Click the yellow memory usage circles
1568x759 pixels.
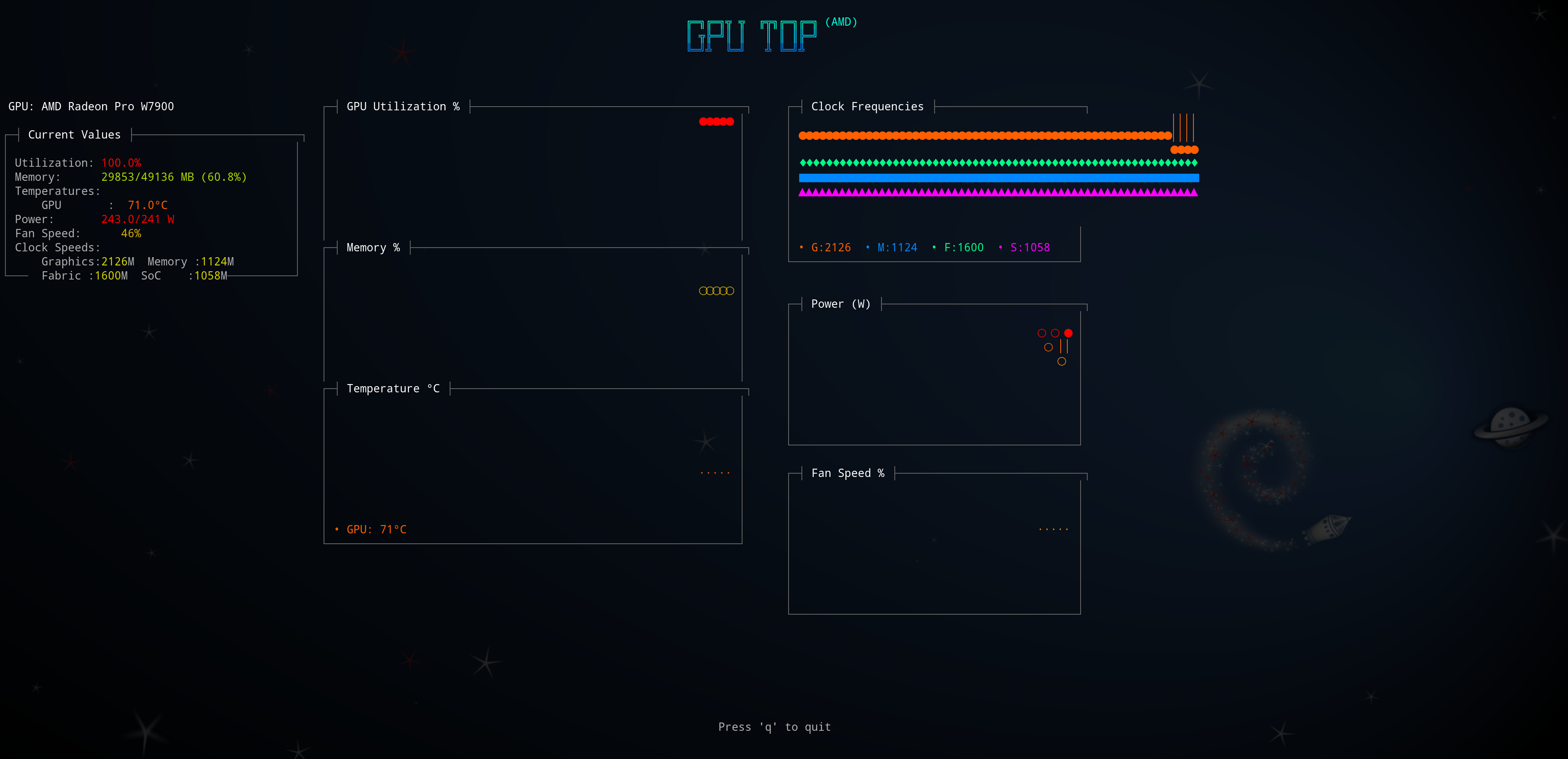[716, 291]
